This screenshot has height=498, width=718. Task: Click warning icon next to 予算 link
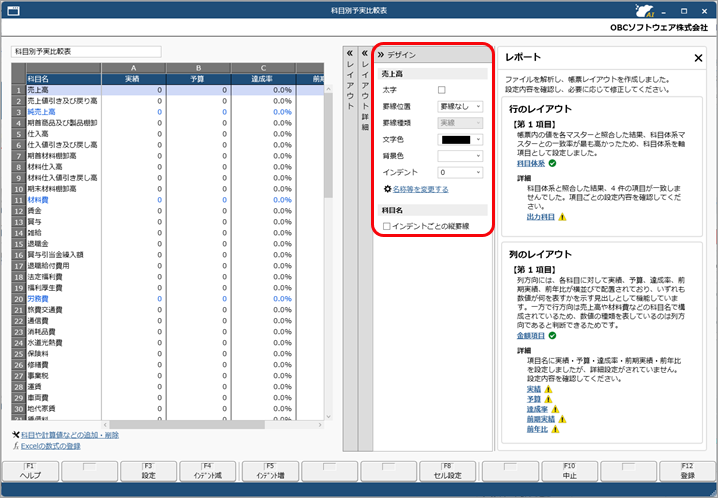pos(548,400)
